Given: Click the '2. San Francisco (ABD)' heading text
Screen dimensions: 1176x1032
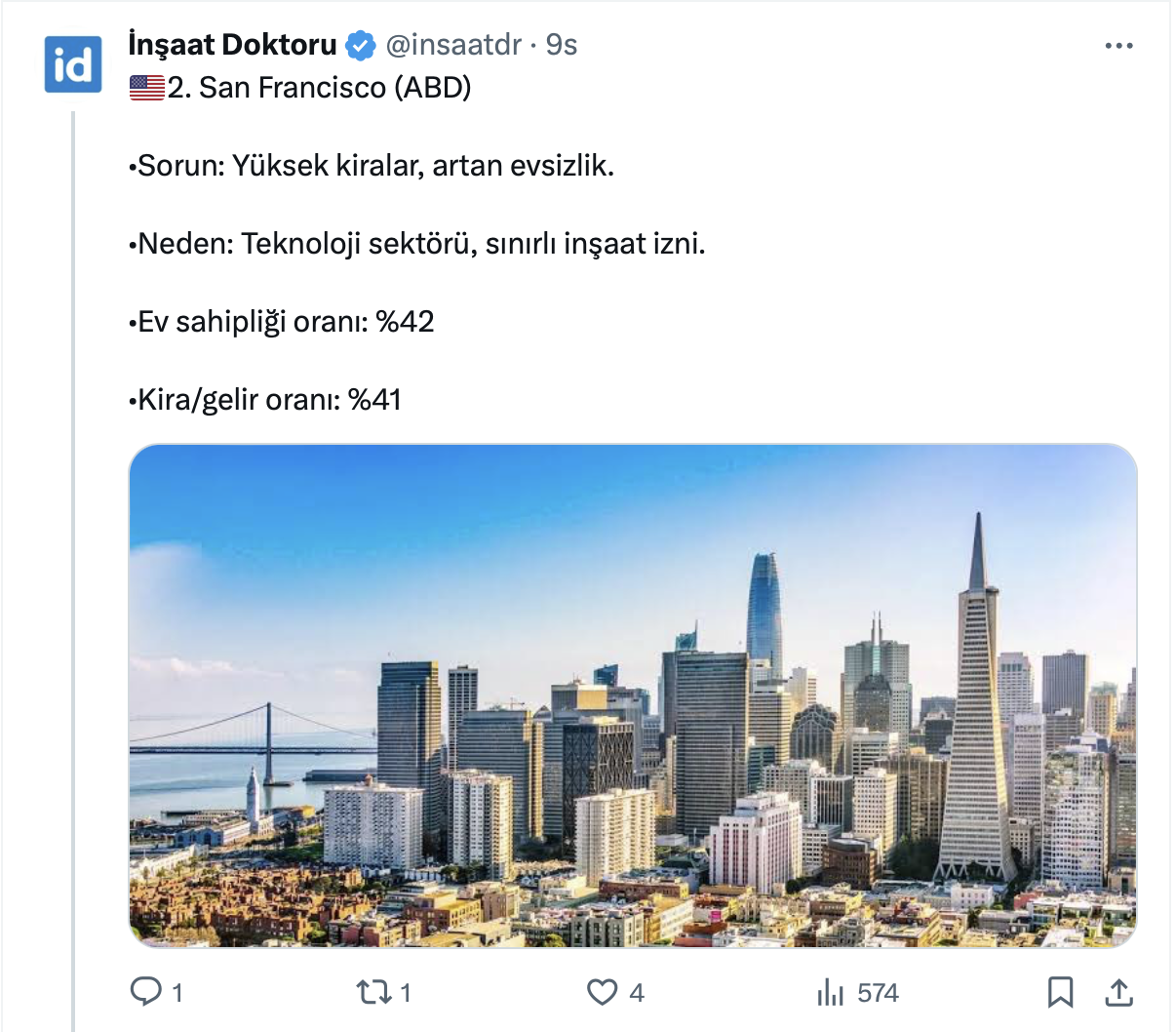Looking at the screenshot, I should pyautogui.click(x=319, y=88).
